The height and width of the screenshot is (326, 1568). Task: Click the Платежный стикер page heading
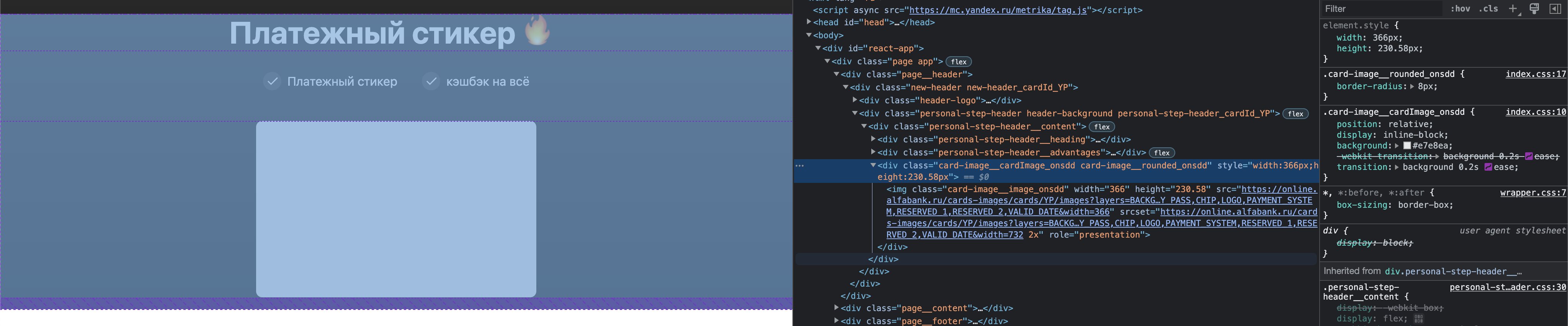372,33
